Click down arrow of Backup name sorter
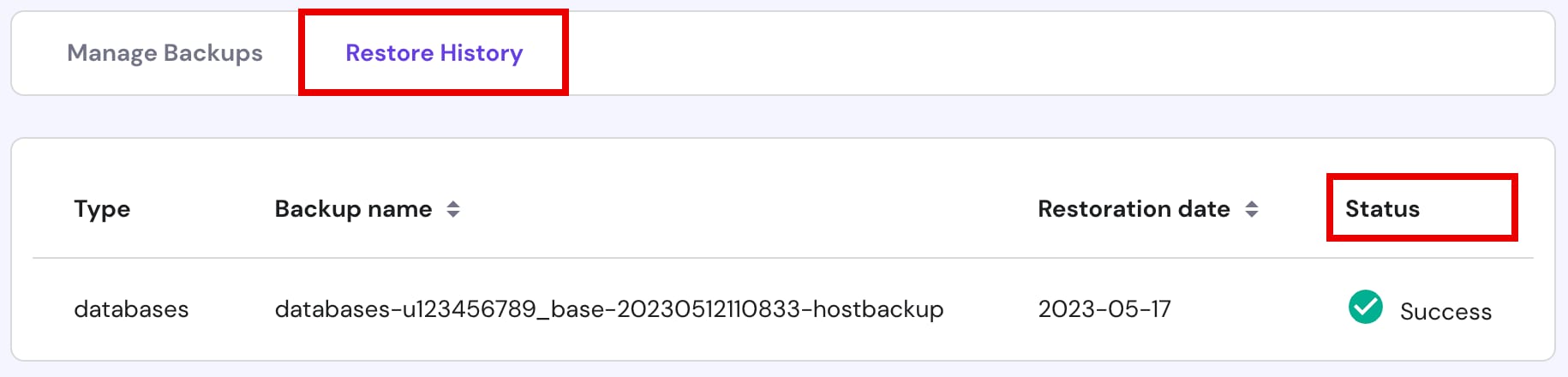The image size is (1568, 377). click(453, 214)
